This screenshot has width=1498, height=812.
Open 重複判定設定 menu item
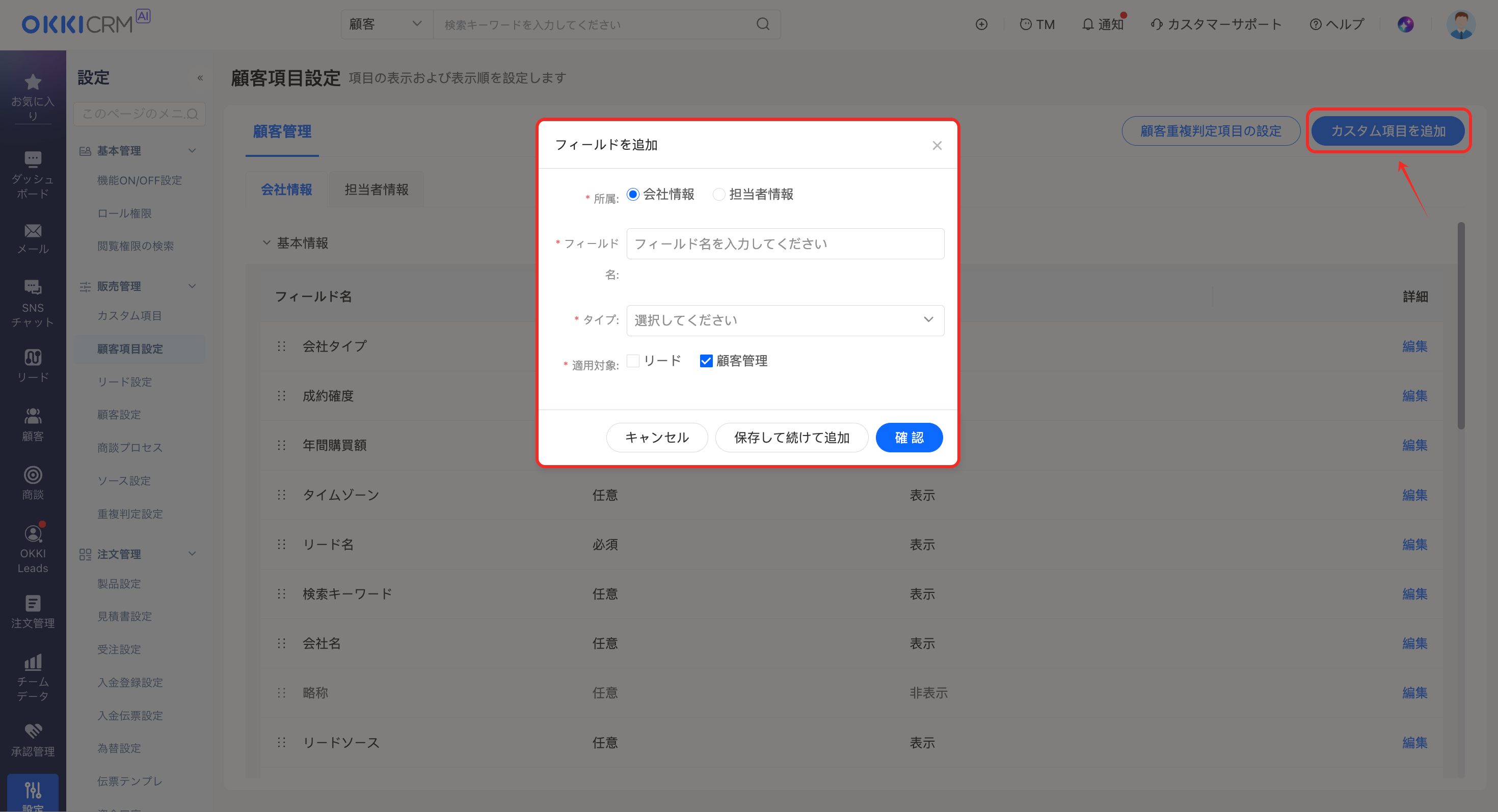point(130,514)
